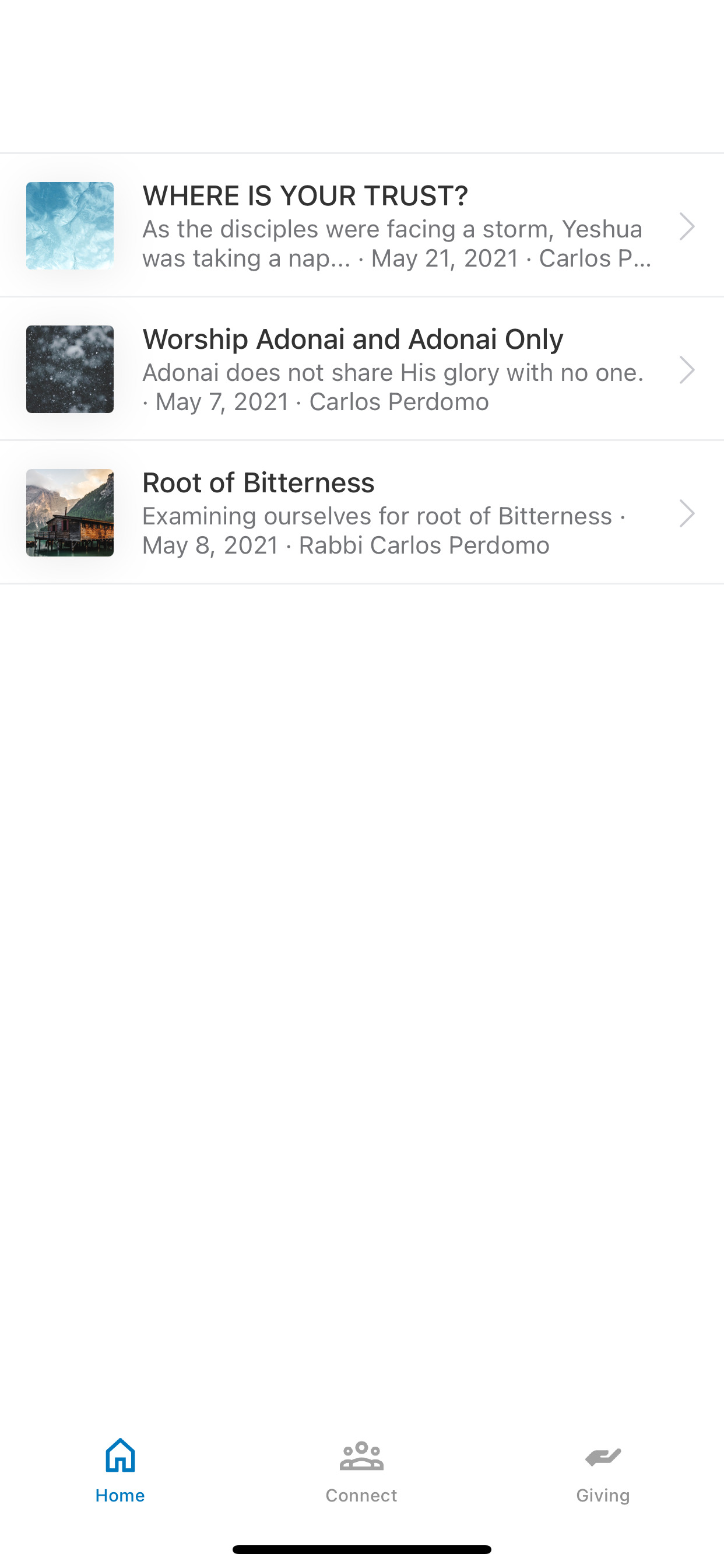Screen dimensions: 724x1568
Task: Expand Root of Bitterness chevron
Action: tap(687, 514)
